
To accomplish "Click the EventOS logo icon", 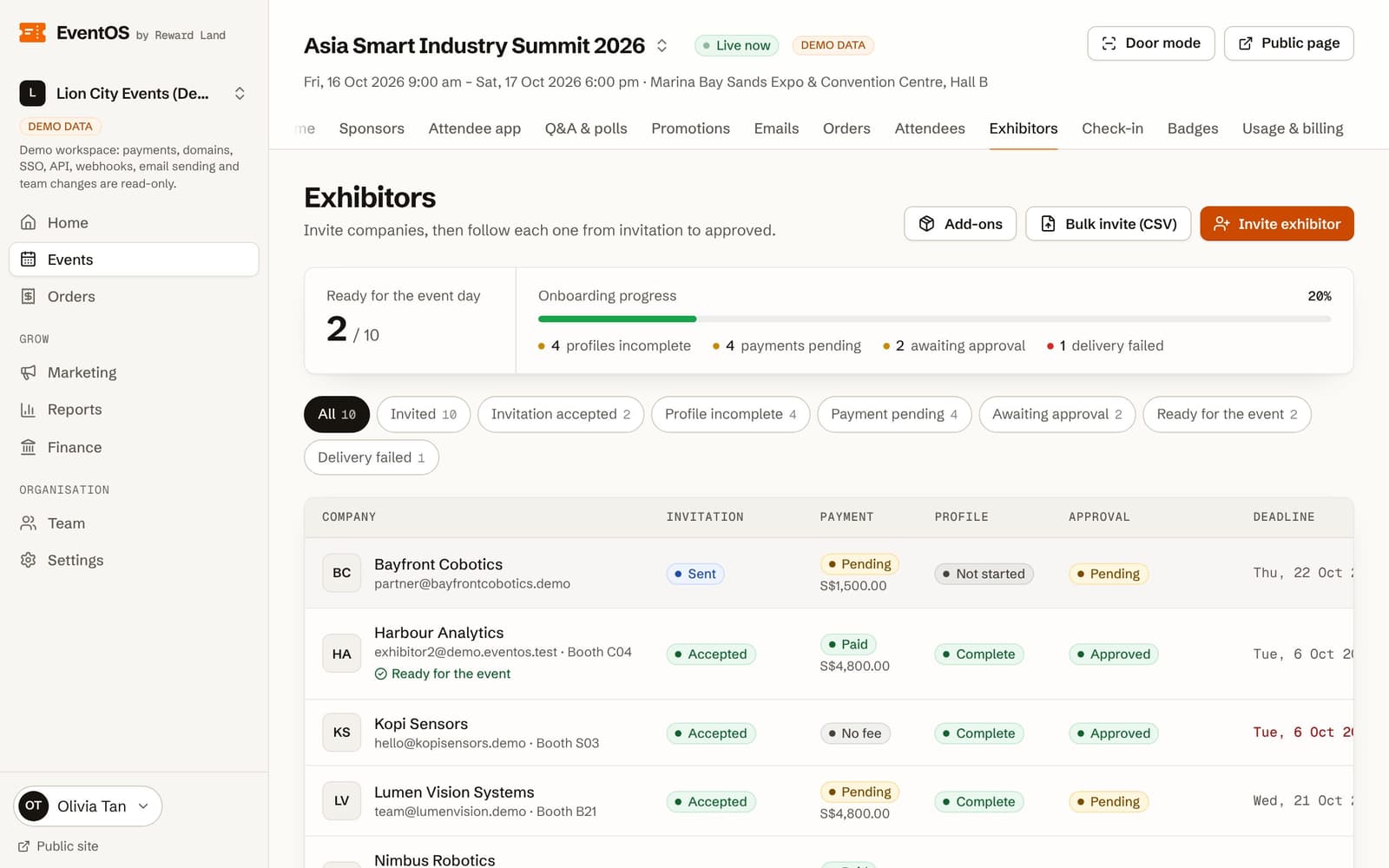I will (32, 33).
